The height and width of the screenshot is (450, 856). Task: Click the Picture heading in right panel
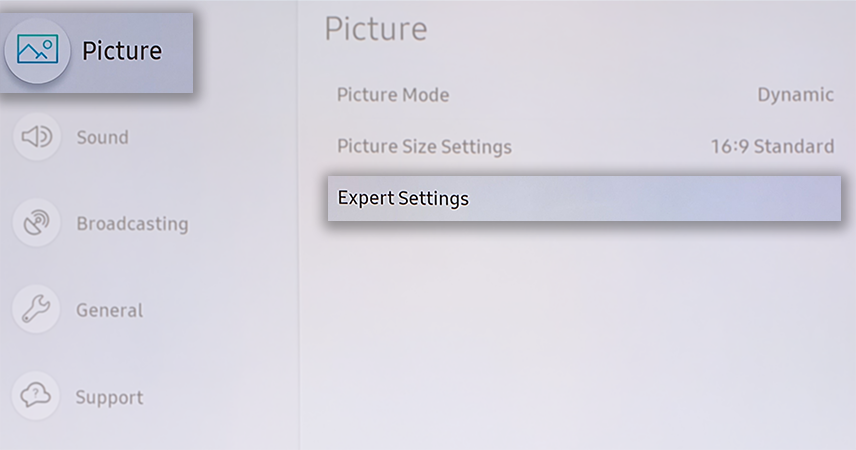[376, 29]
